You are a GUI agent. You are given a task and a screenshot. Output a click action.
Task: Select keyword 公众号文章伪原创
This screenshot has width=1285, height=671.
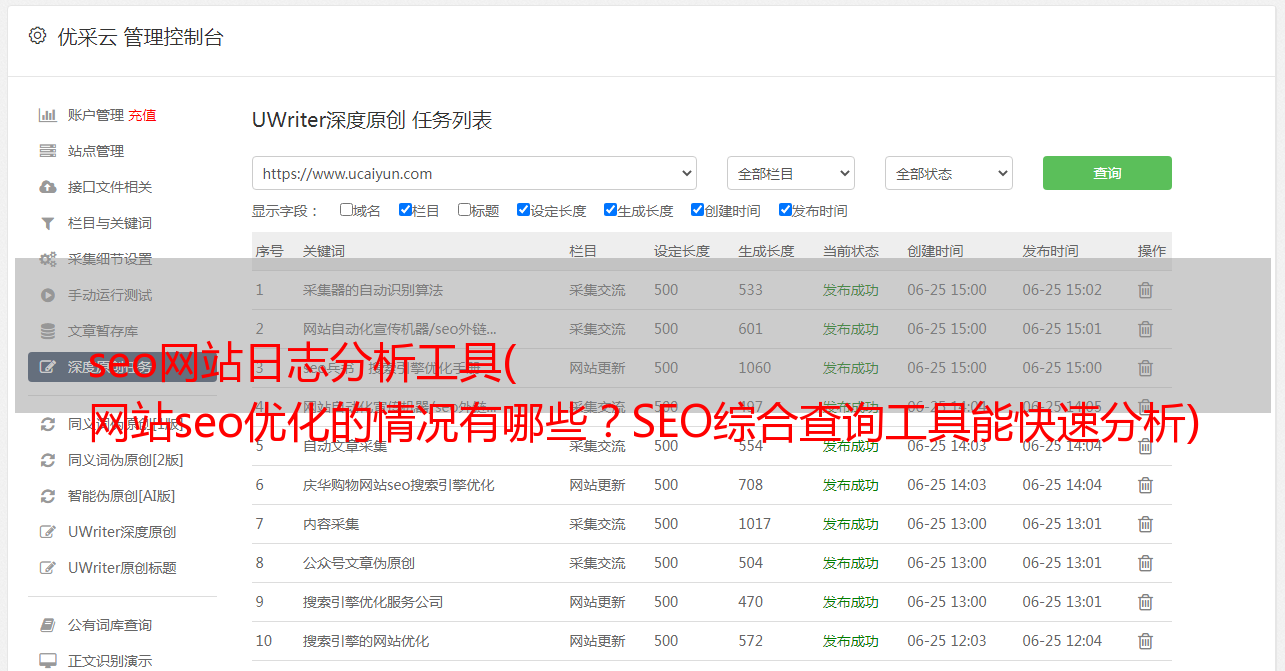359,563
